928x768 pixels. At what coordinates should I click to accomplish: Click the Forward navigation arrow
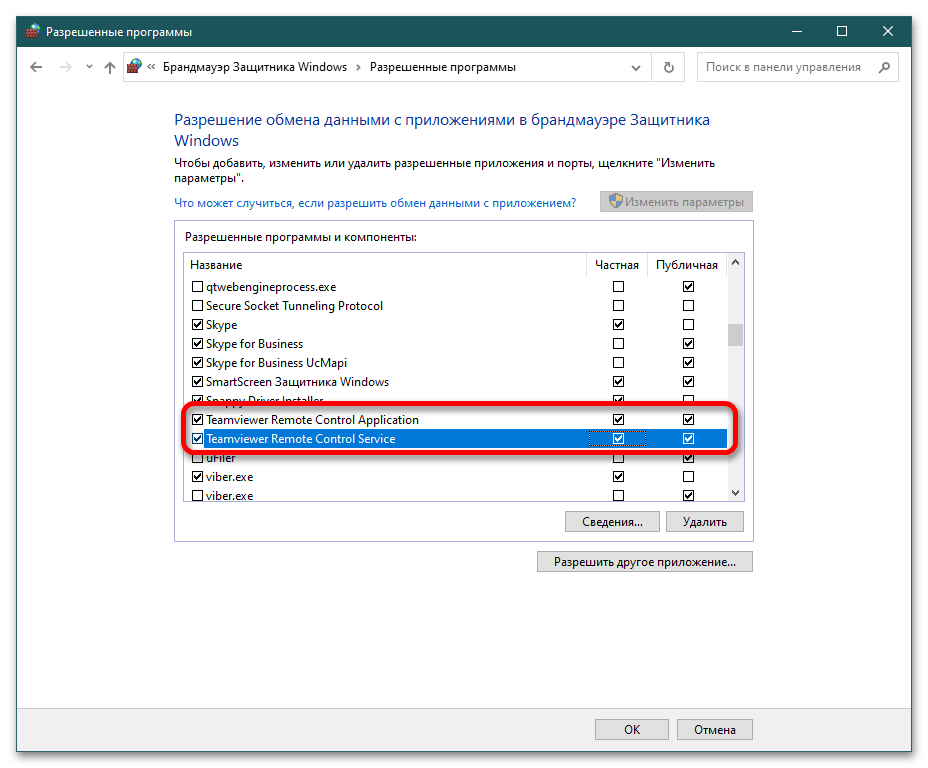click(x=66, y=68)
